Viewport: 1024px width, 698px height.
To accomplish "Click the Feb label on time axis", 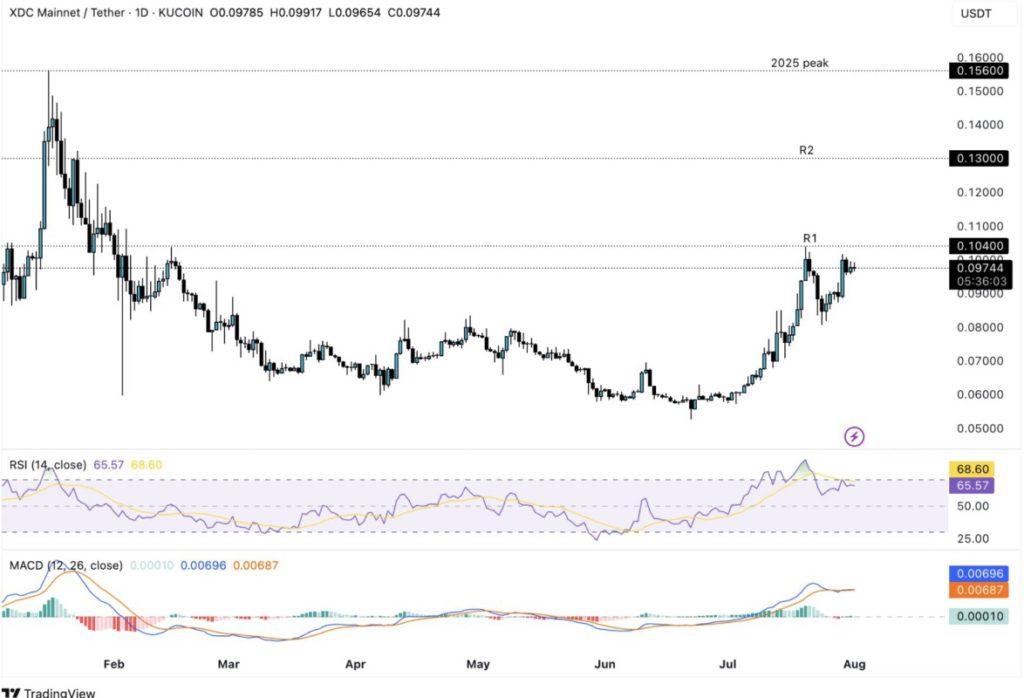I will (113, 663).
